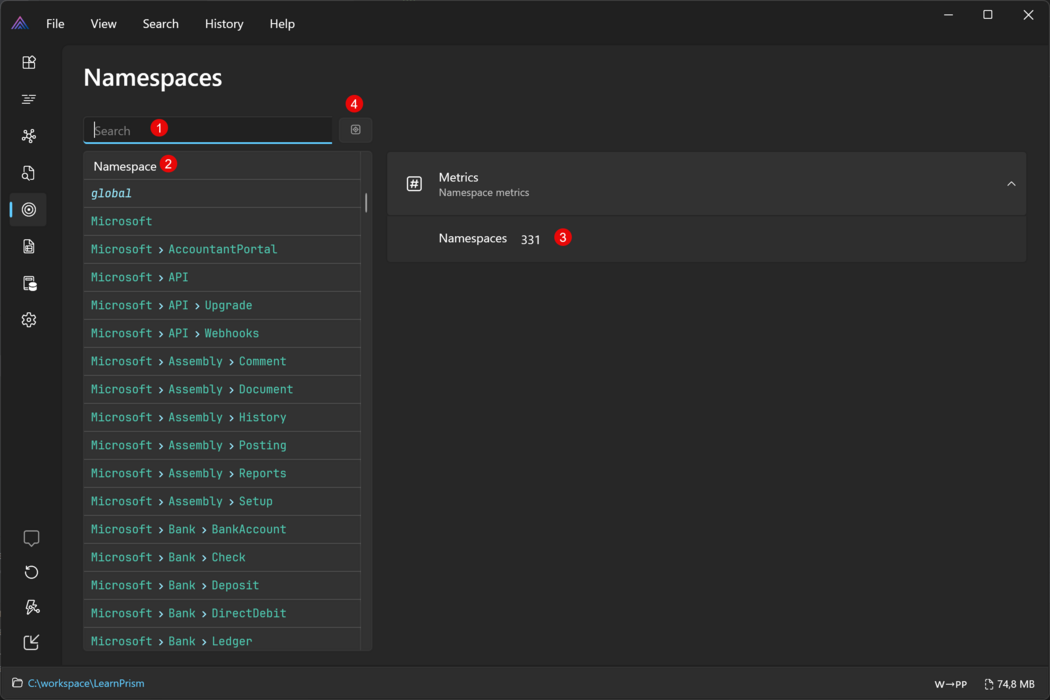The image size is (1050, 700).
Task: Open the History menu
Action: click(224, 24)
